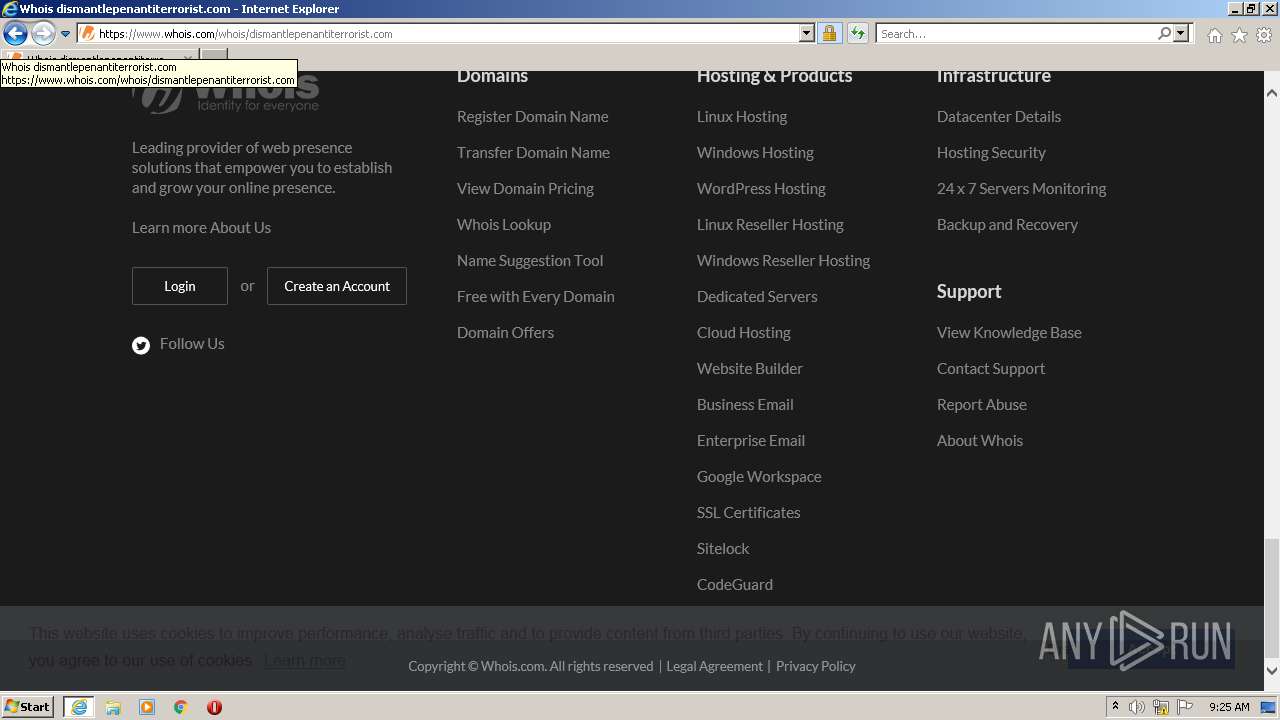Open a new tab button
The width and height of the screenshot is (1280, 720).
(214, 55)
